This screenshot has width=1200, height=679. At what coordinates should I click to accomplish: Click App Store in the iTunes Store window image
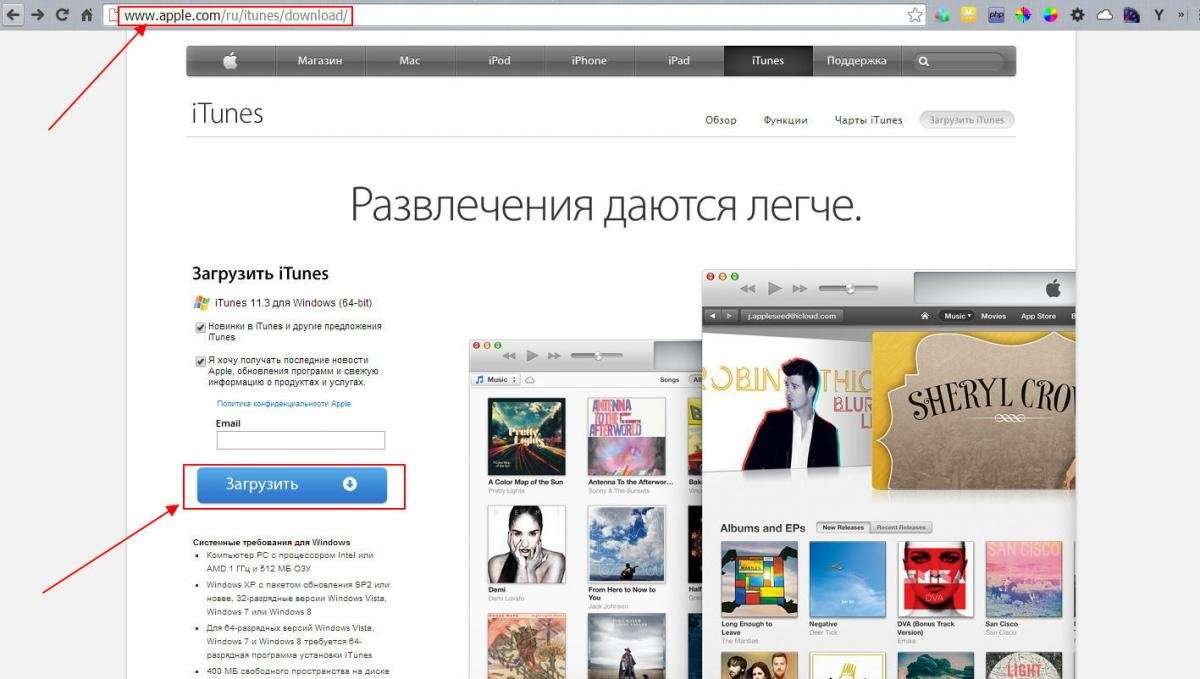[x=1038, y=316]
